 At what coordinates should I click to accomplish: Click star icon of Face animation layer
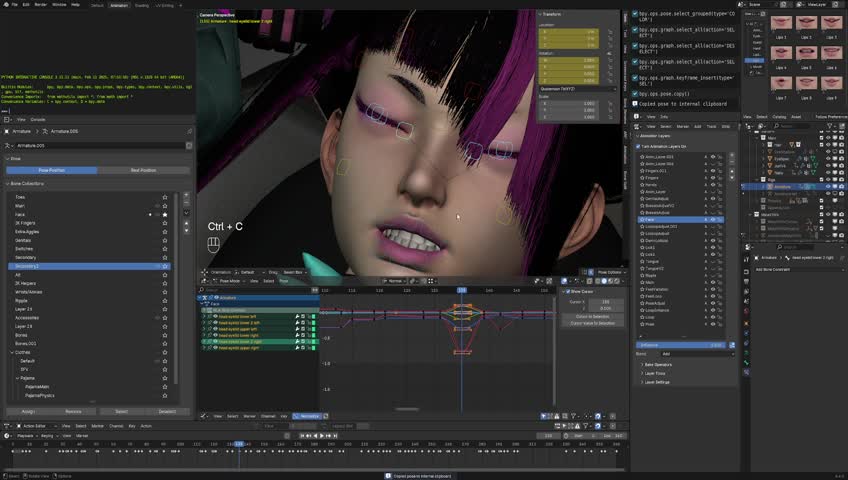click(642, 220)
